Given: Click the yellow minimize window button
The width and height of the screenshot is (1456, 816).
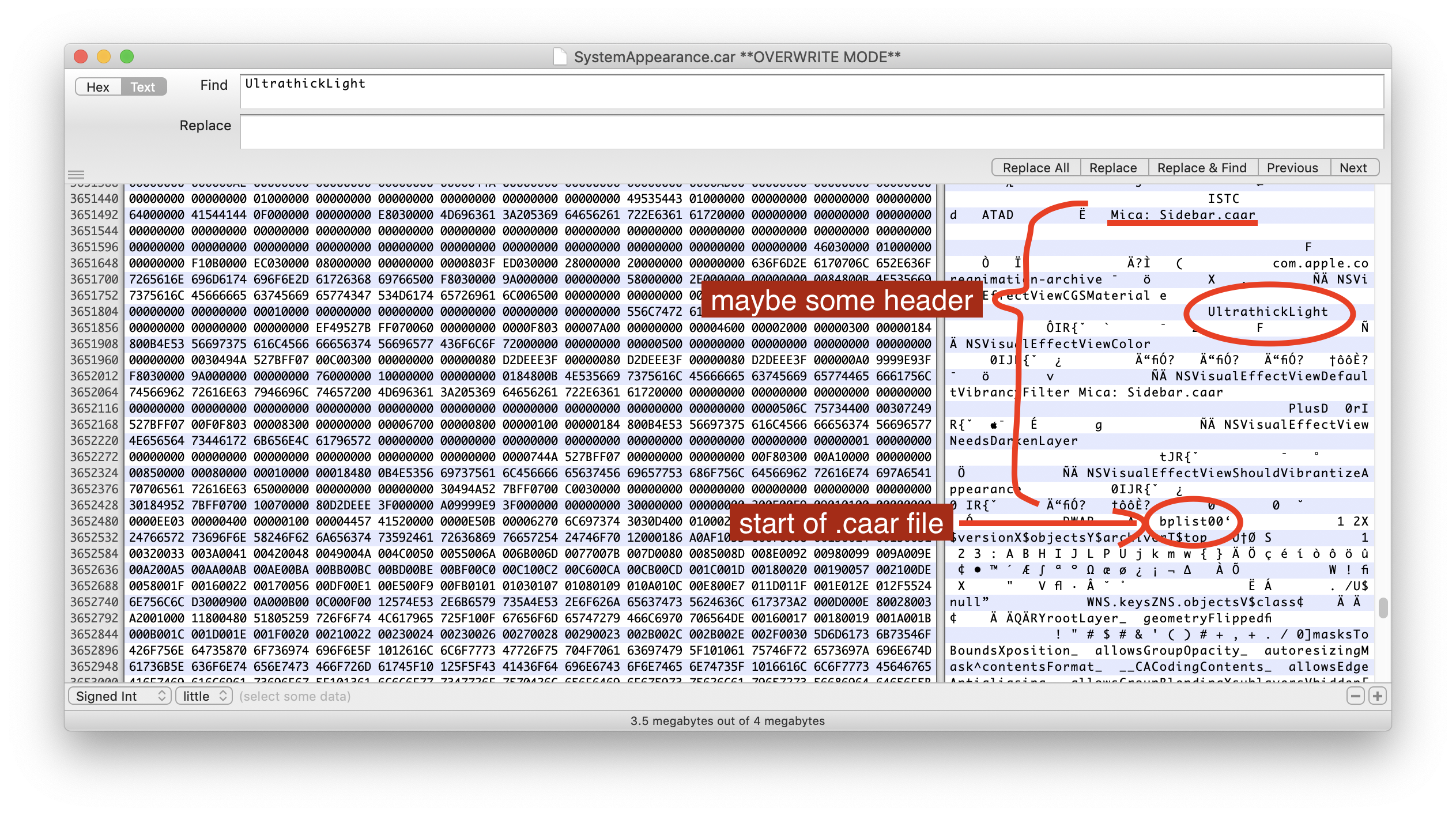Looking at the screenshot, I should tap(104, 56).
